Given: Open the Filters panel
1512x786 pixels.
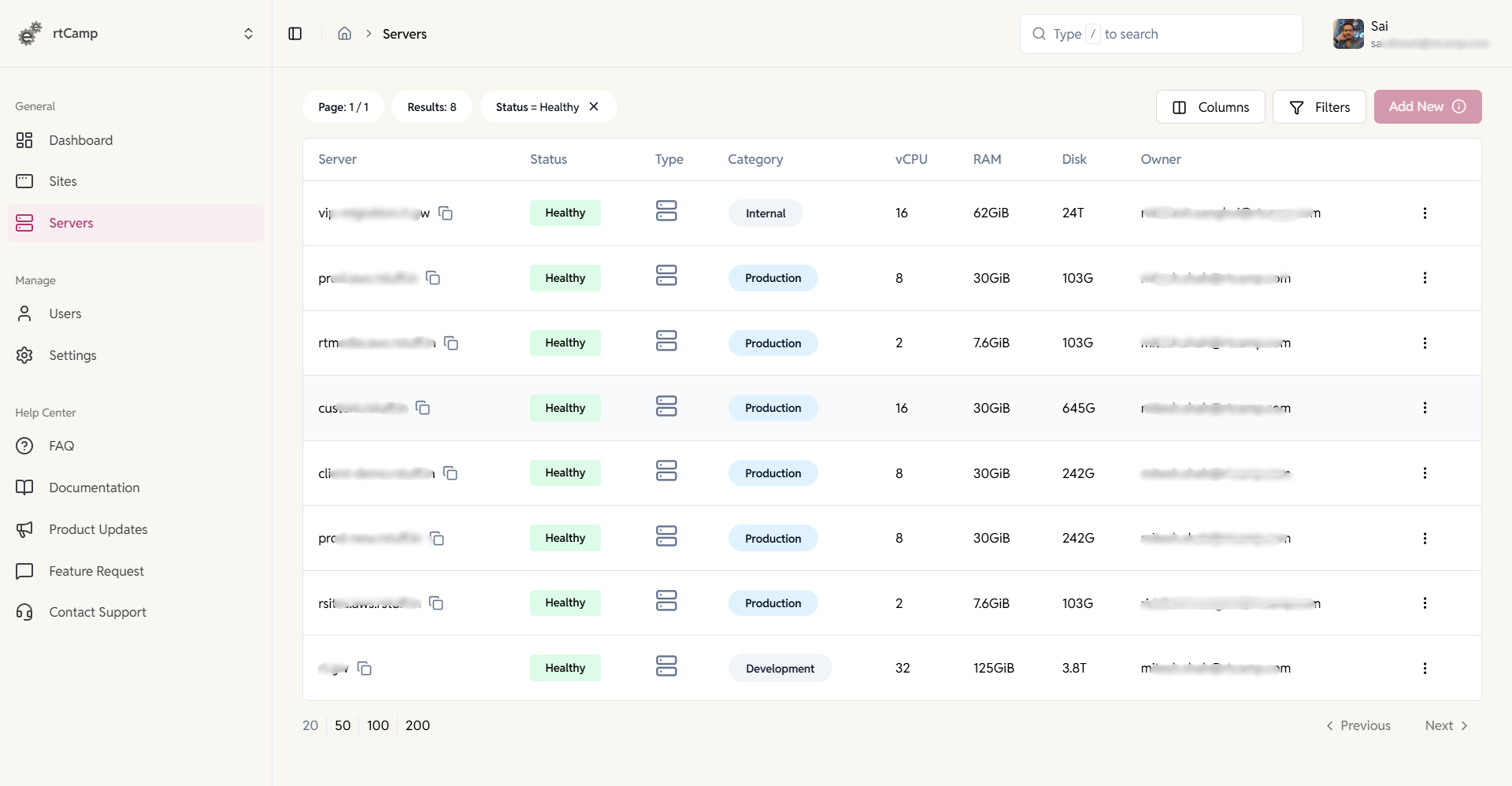Looking at the screenshot, I should coord(1320,106).
